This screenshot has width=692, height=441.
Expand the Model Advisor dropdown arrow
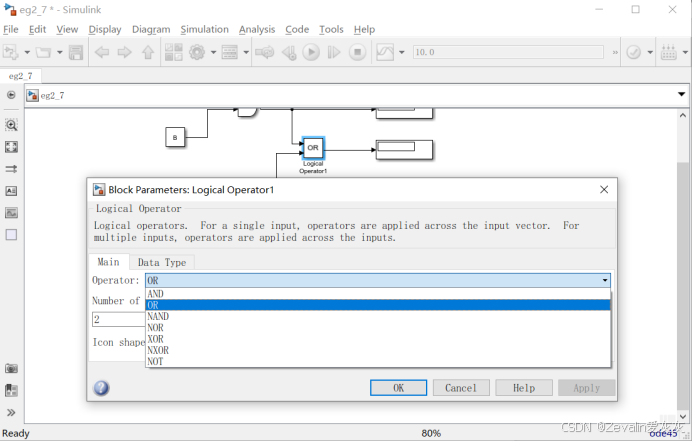pos(650,52)
